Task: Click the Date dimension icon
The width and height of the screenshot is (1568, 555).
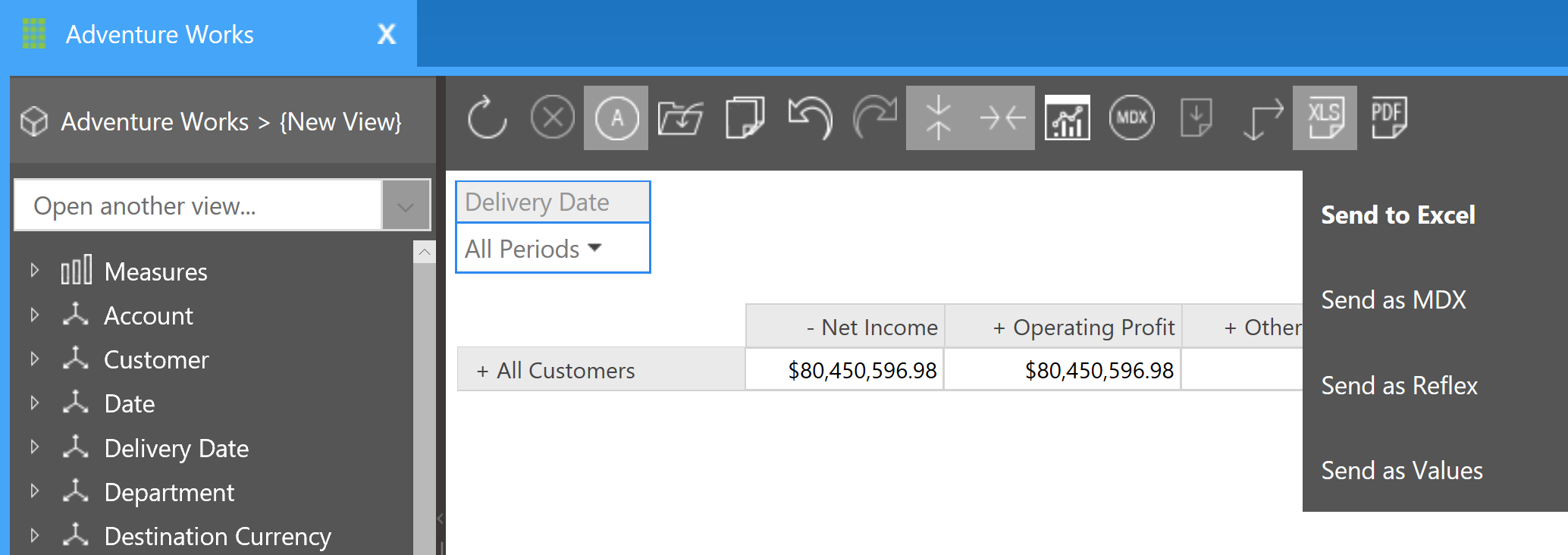Action: point(76,402)
